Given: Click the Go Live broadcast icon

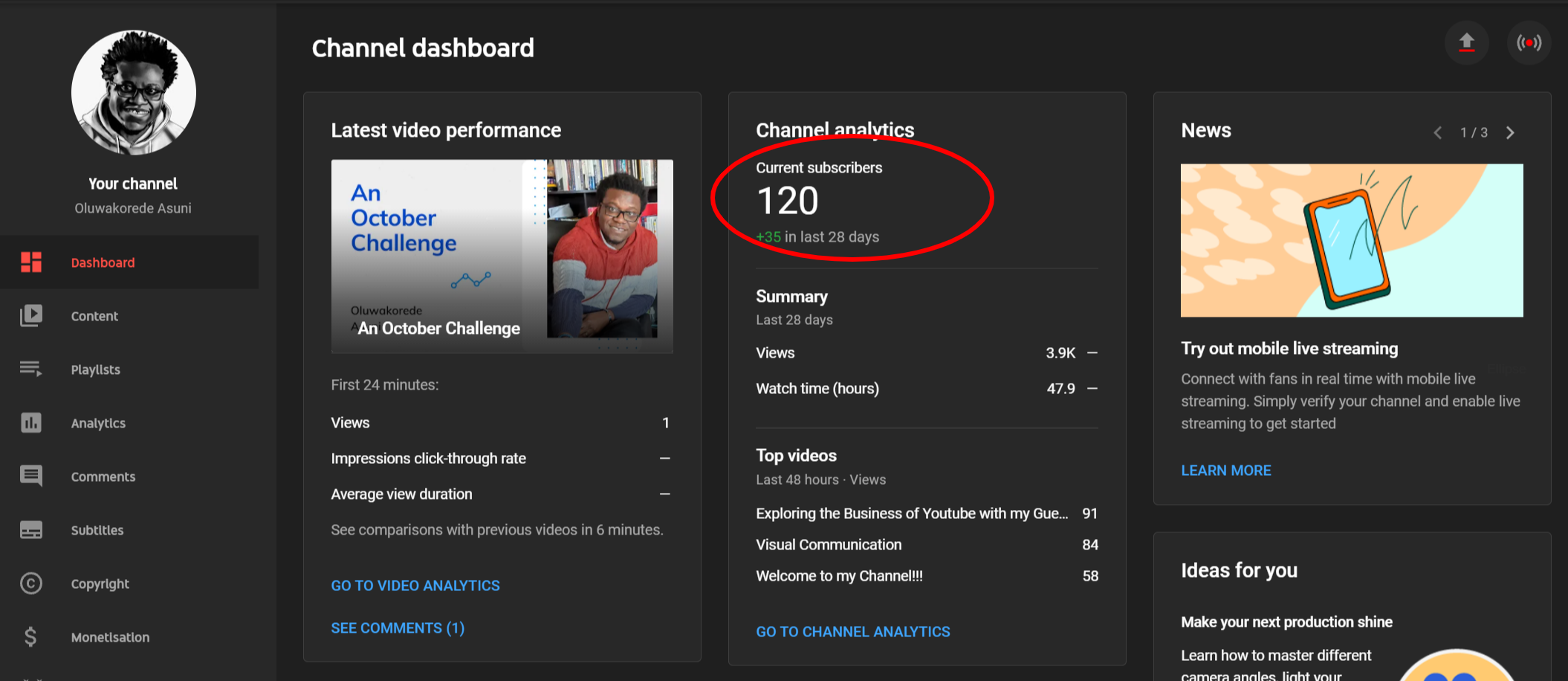Looking at the screenshot, I should (1529, 43).
